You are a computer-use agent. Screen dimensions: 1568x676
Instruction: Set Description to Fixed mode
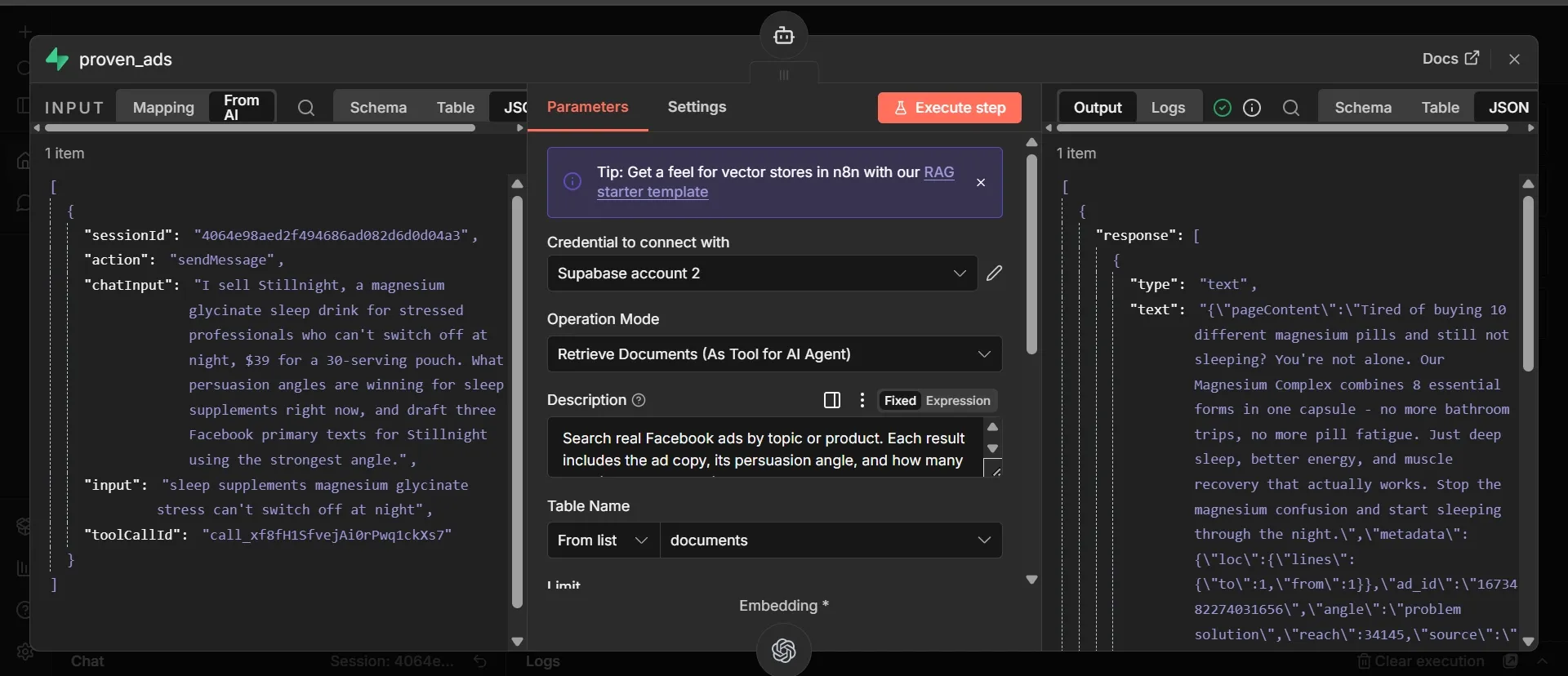[x=900, y=401]
